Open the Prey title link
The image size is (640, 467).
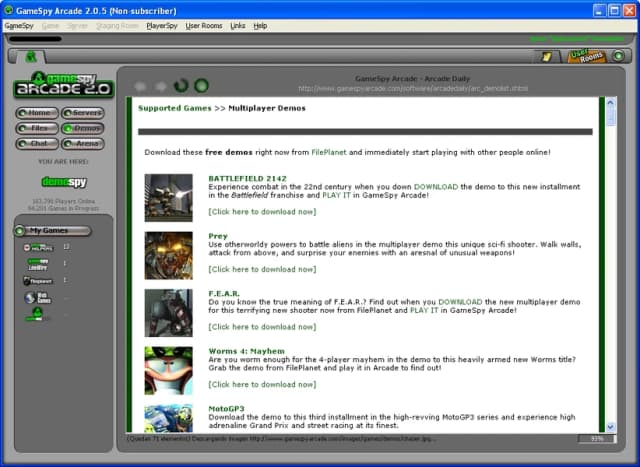pyautogui.click(x=218, y=236)
